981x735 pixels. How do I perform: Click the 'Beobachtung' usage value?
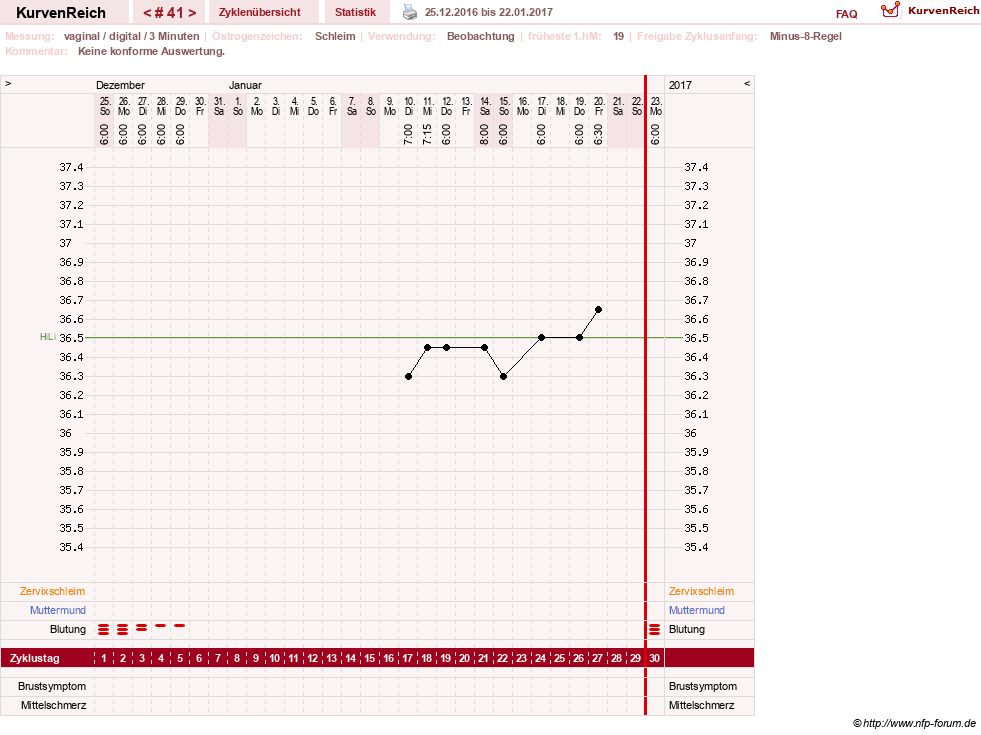point(480,36)
